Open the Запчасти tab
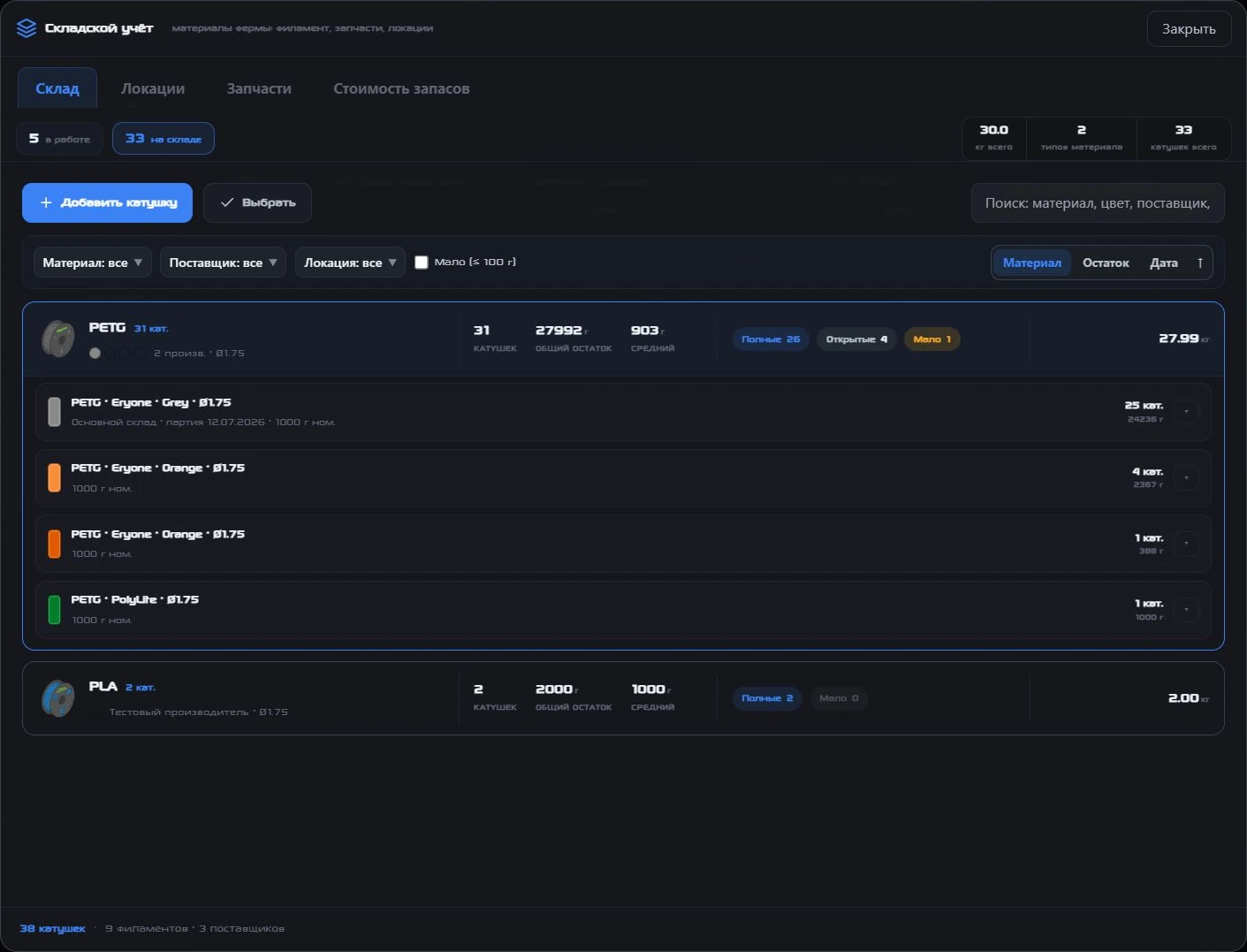Viewport: 1247px width, 952px height. click(259, 88)
